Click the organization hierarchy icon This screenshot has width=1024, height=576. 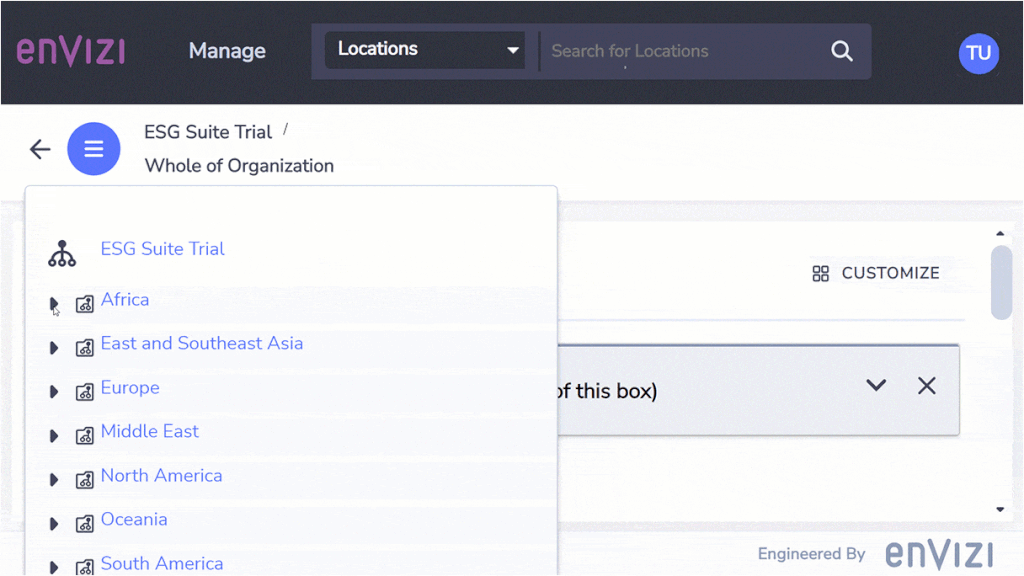click(x=62, y=253)
